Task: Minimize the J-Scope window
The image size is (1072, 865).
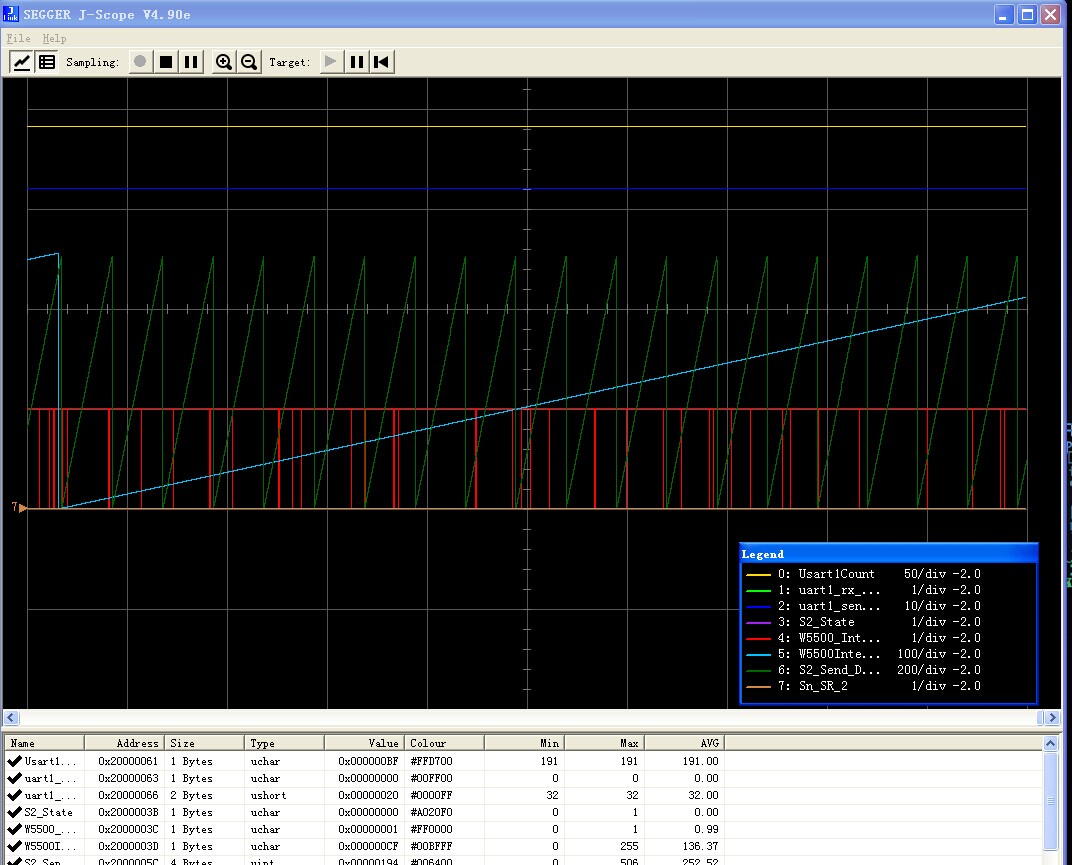Action: [1003, 14]
